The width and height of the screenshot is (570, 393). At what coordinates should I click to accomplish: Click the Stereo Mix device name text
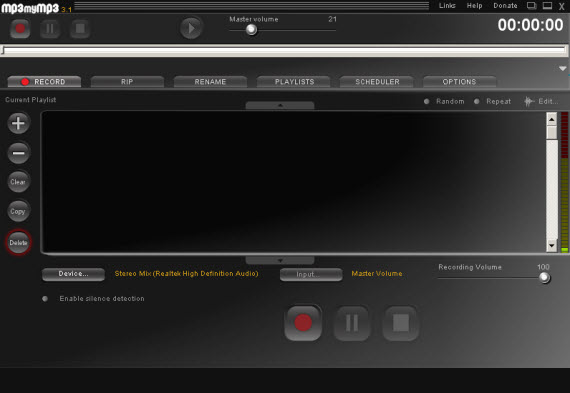point(186,273)
